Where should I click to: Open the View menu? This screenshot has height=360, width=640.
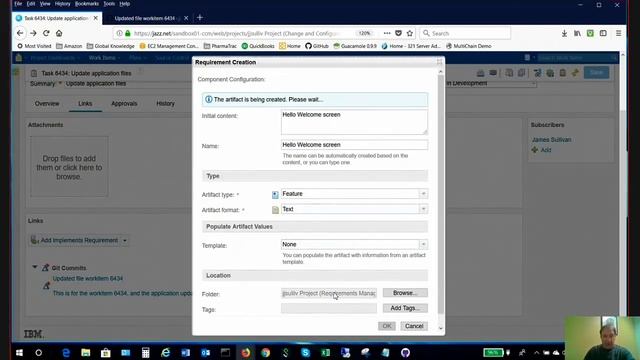tap(45, 4)
